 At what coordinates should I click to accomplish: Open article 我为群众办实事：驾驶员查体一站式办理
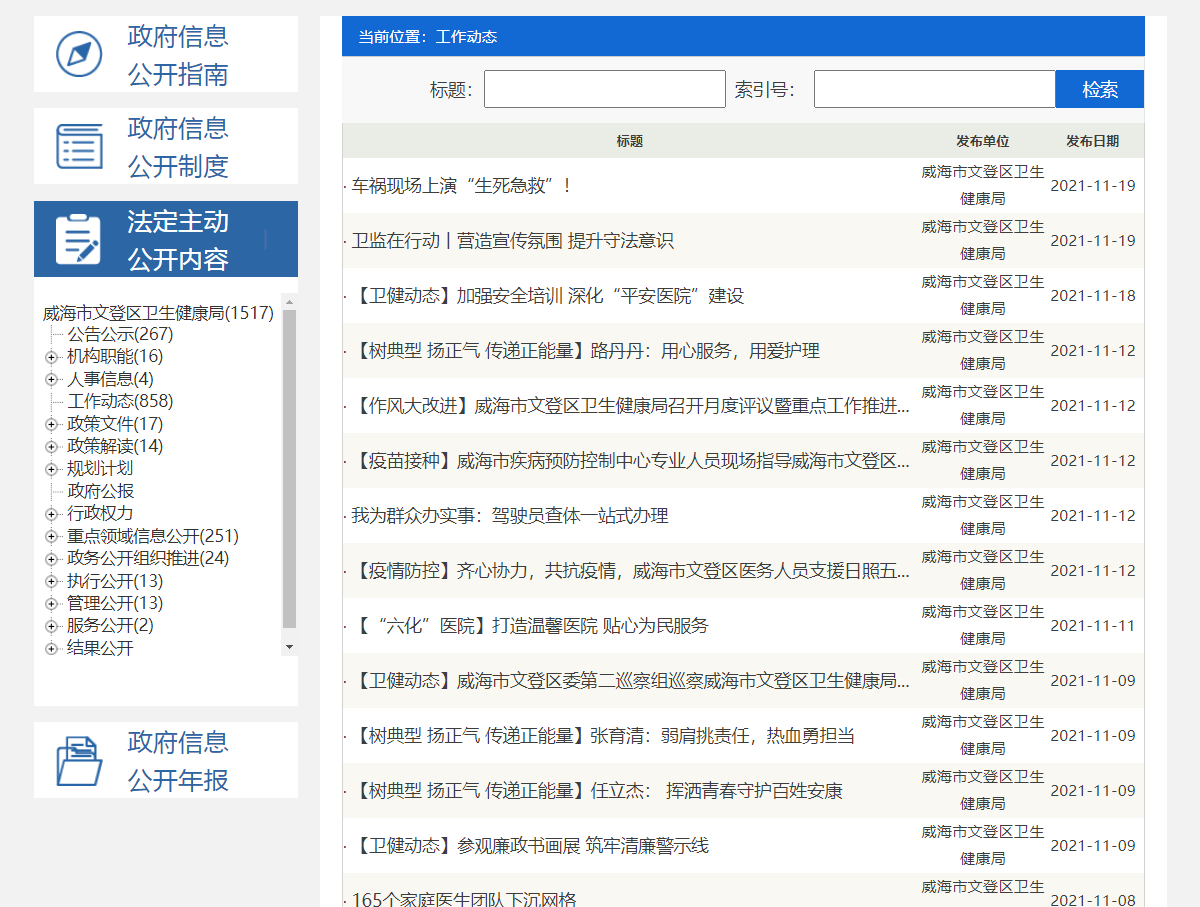tap(510, 516)
